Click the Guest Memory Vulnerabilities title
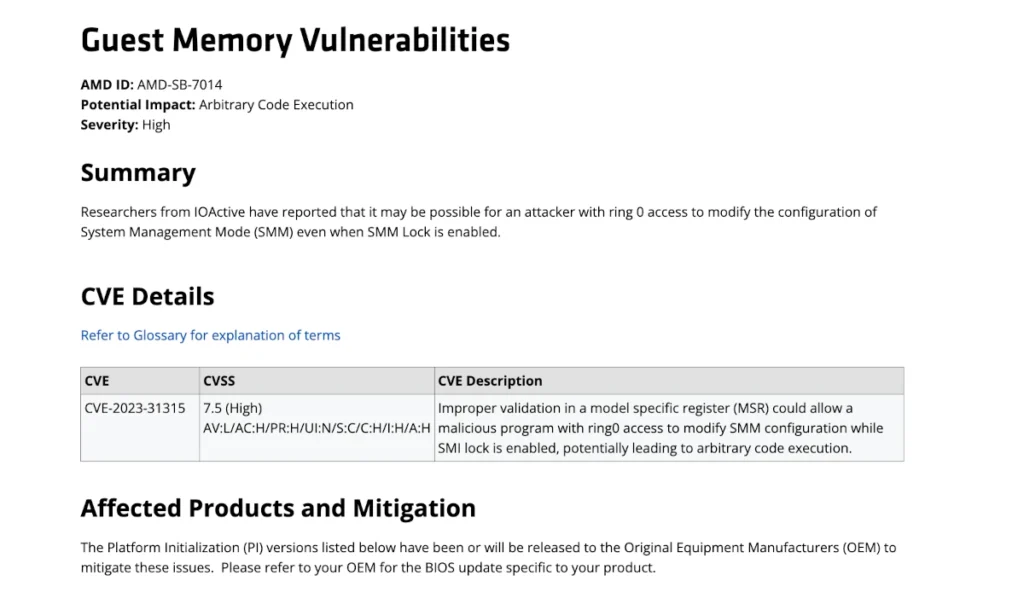The width and height of the screenshot is (1024, 599). pos(295,40)
